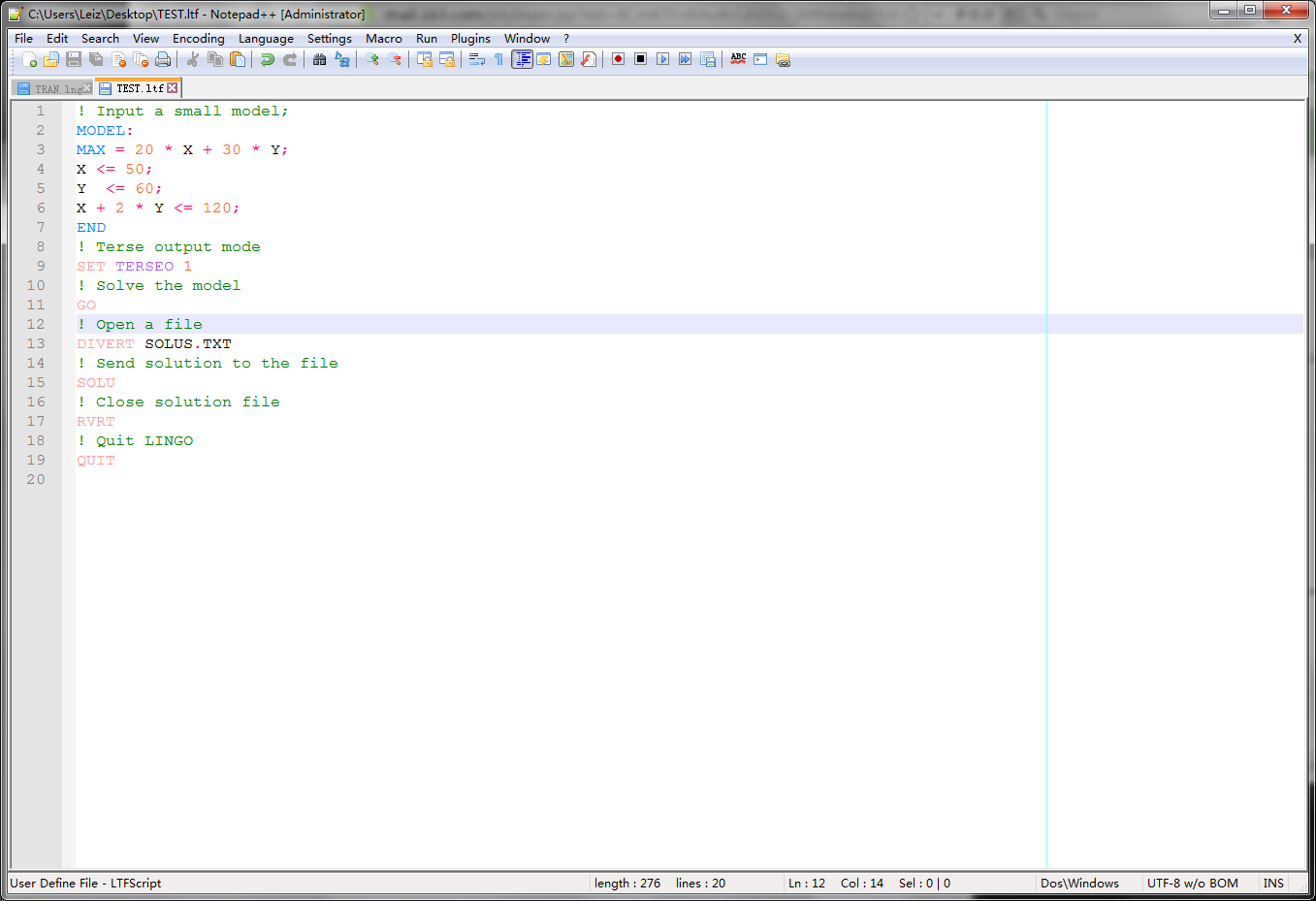1316x901 pixels.
Task: Click the Open file folder icon
Action: [51, 60]
